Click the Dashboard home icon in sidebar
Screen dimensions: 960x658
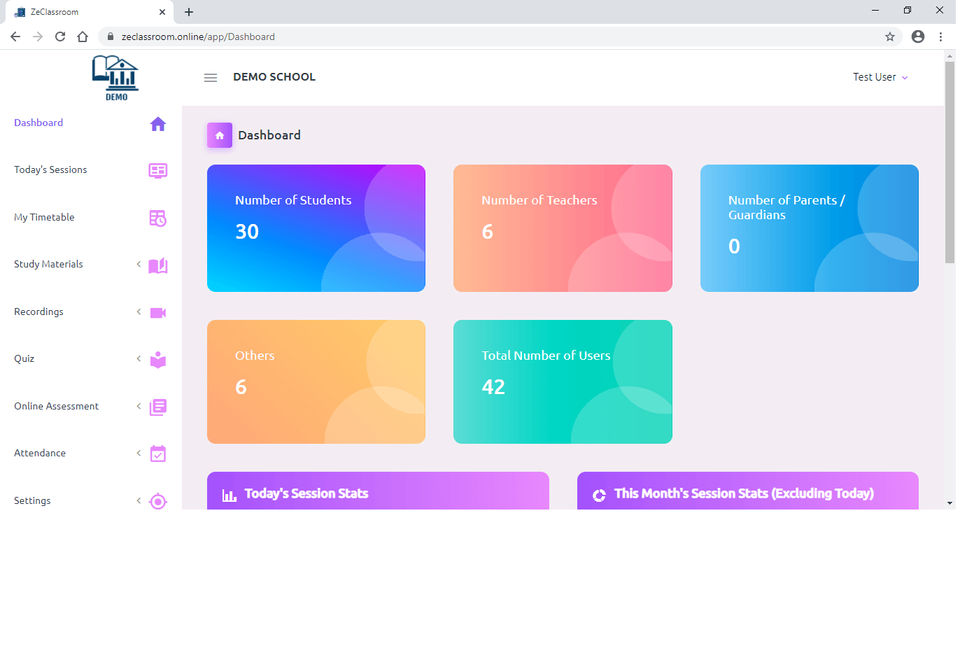tap(158, 124)
